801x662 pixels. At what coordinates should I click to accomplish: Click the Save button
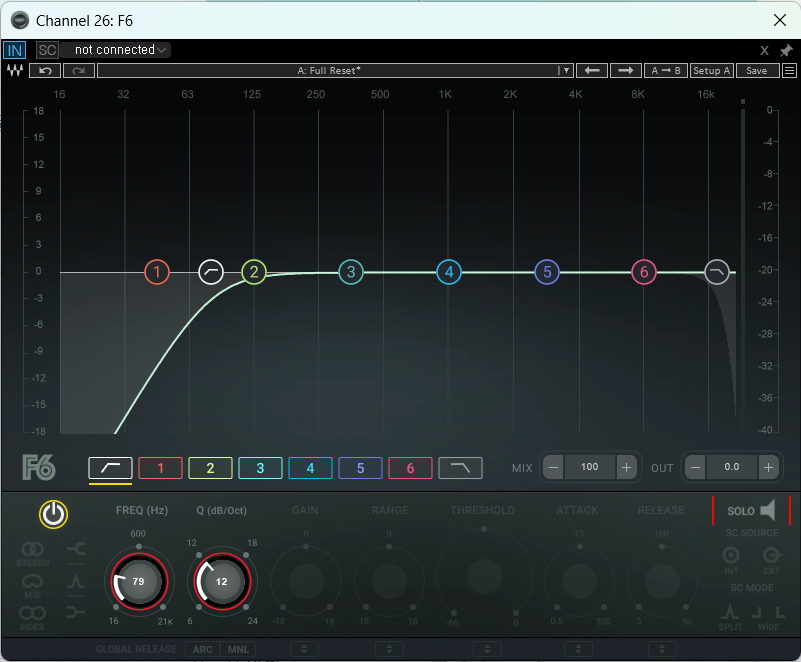pyautogui.click(x=757, y=71)
